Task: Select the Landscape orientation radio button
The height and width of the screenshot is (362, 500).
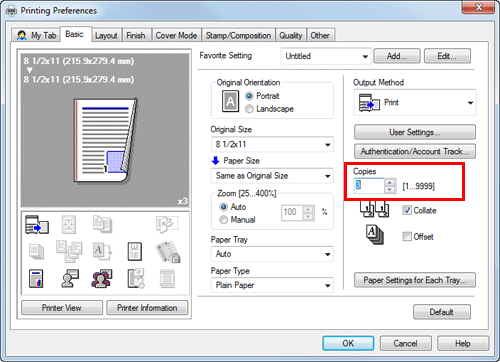Action: click(249, 109)
